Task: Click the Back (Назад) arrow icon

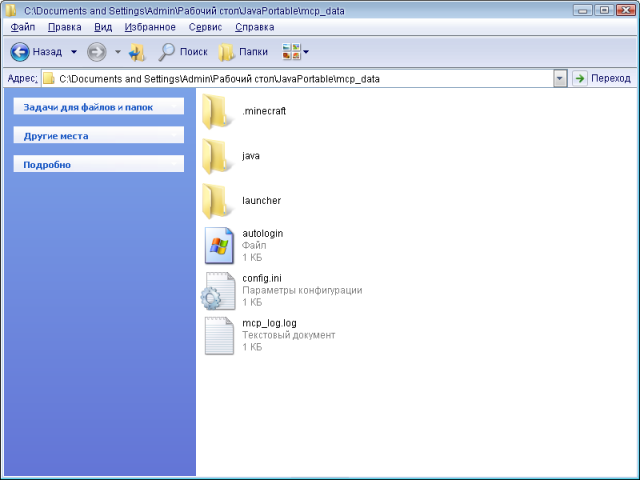Action: tap(20, 51)
